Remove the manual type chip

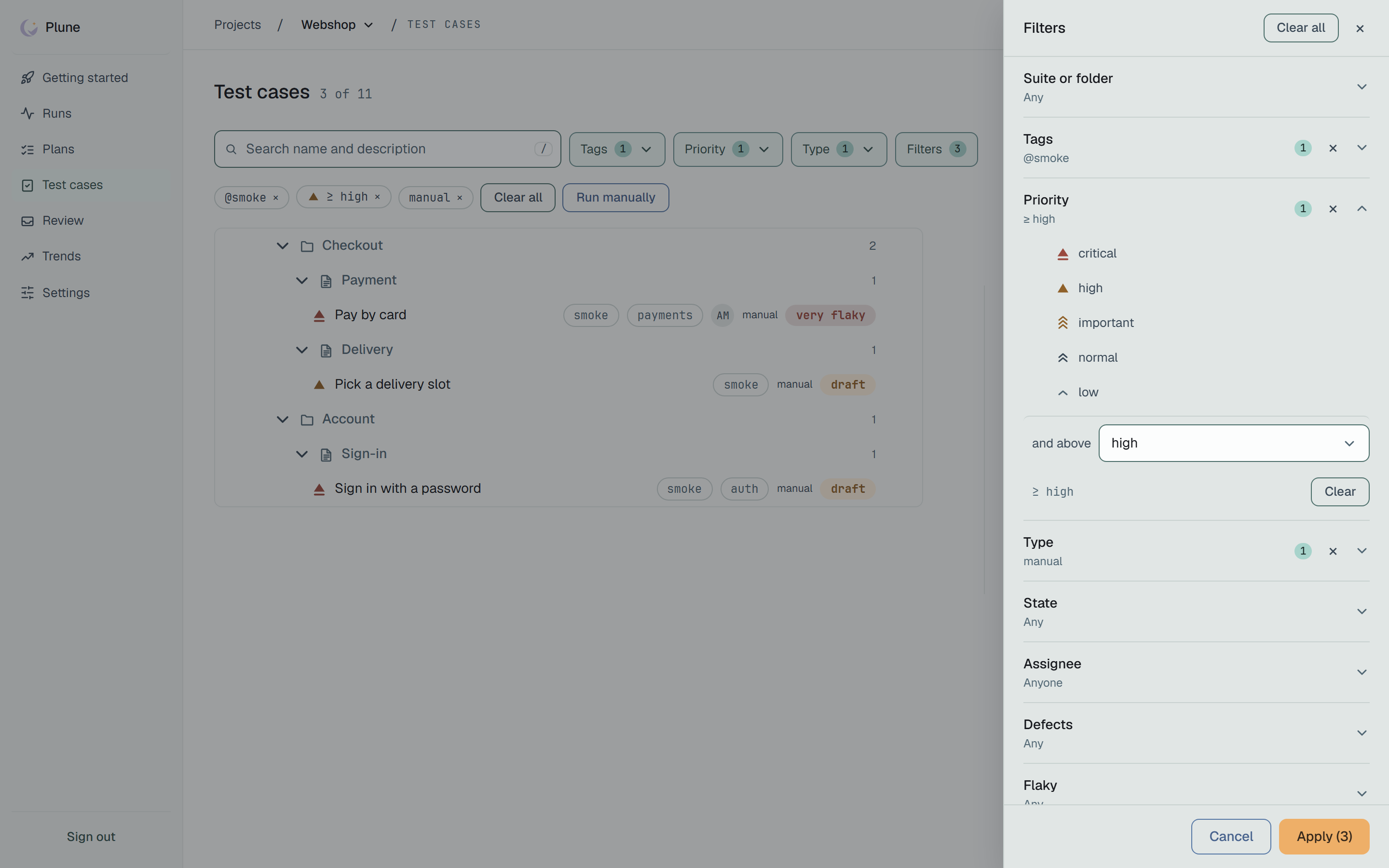point(459,198)
